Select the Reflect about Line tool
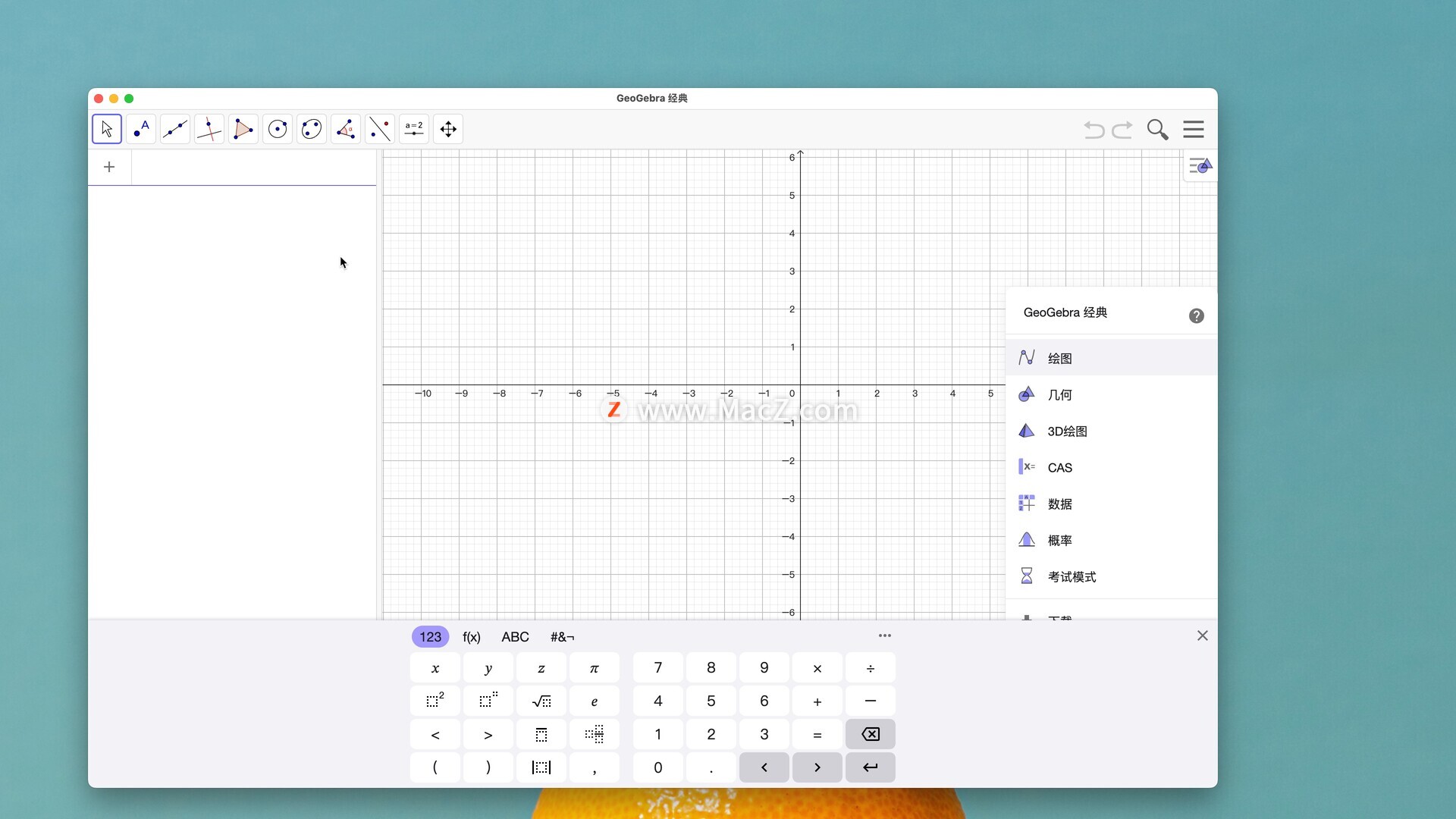Screen dimensions: 1456x819 [x=380, y=129]
